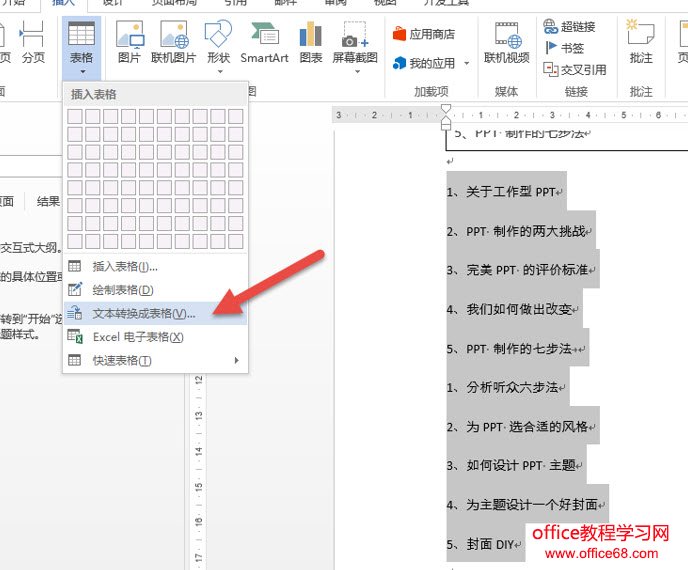Add a 书签 bookmark
The width and height of the screenshot is (688, 570).
click(564, 47)
